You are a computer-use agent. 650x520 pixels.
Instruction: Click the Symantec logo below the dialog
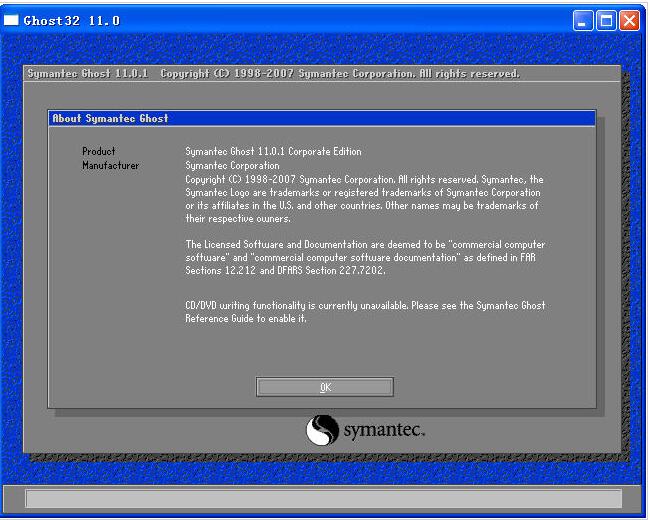[x=365, y=430]
